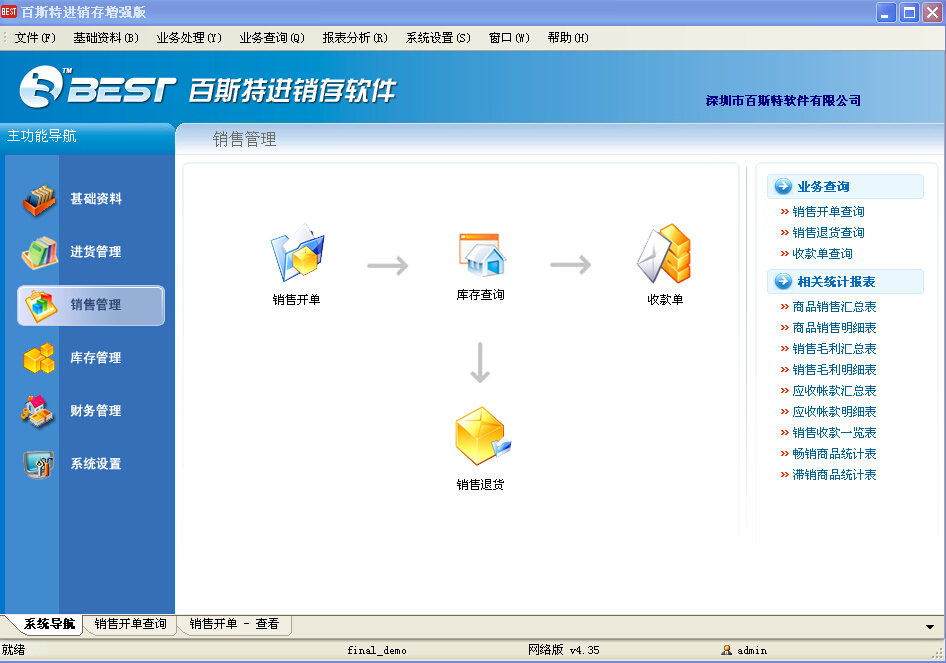Open the 销售退货 yellow box icon
Image resolution: width=946 pixels, height=663 pixels.
click(483, 436)
